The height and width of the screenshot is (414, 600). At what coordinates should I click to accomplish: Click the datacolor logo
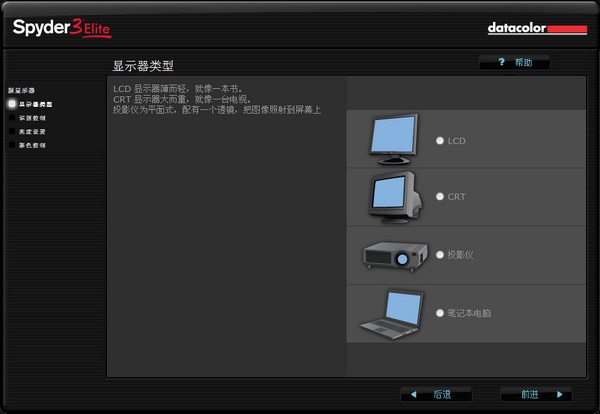pyautogui.click(x=537, y=28)
